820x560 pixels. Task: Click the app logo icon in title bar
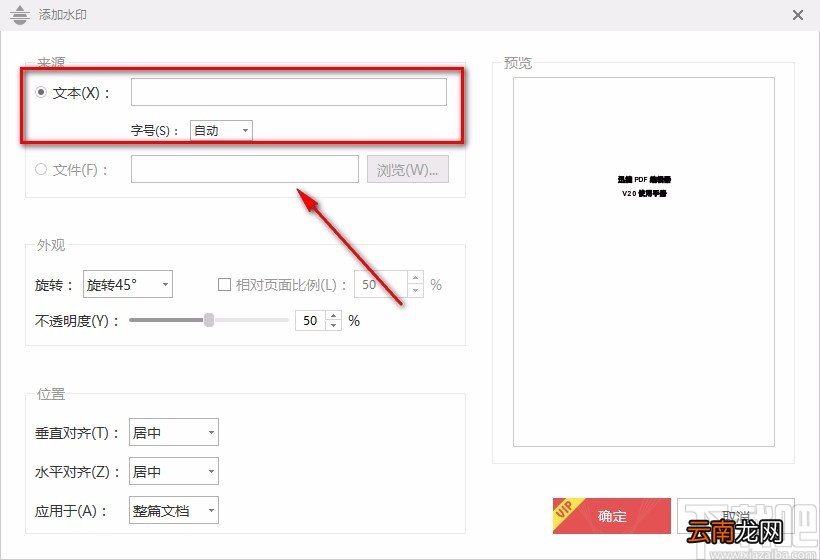(20, 15)
